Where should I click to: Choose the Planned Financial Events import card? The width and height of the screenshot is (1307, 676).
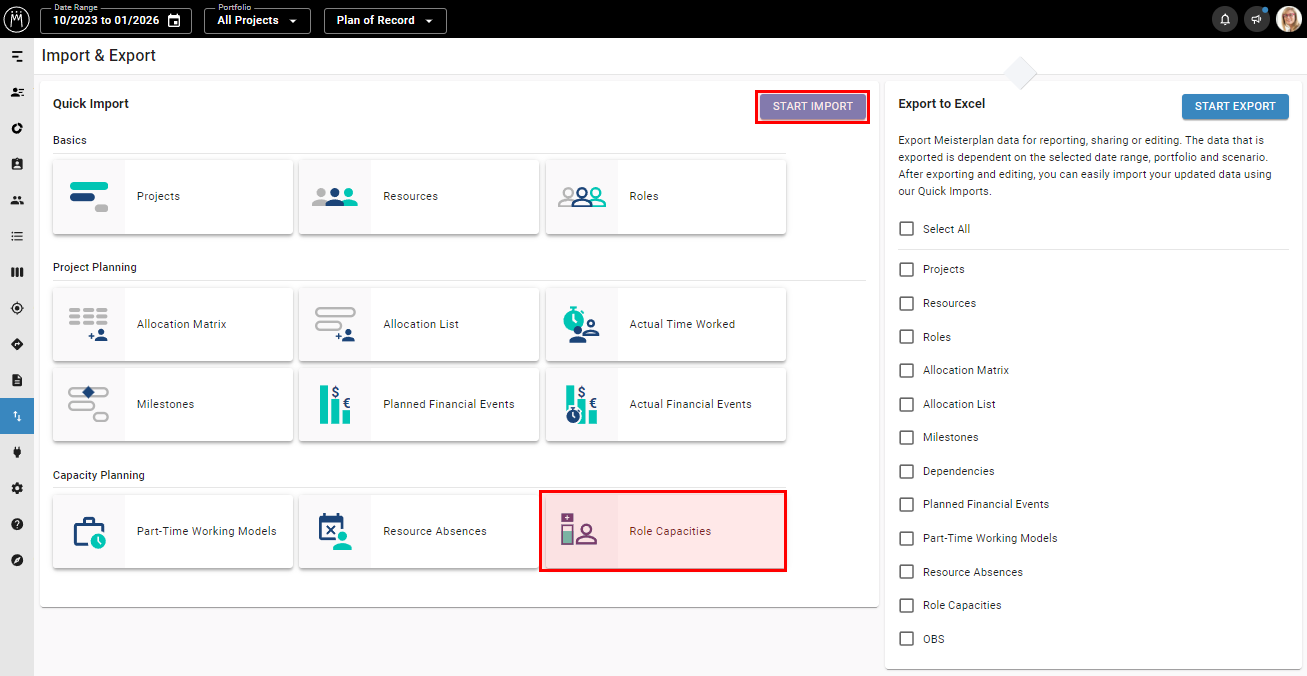(x=419, y=405)
